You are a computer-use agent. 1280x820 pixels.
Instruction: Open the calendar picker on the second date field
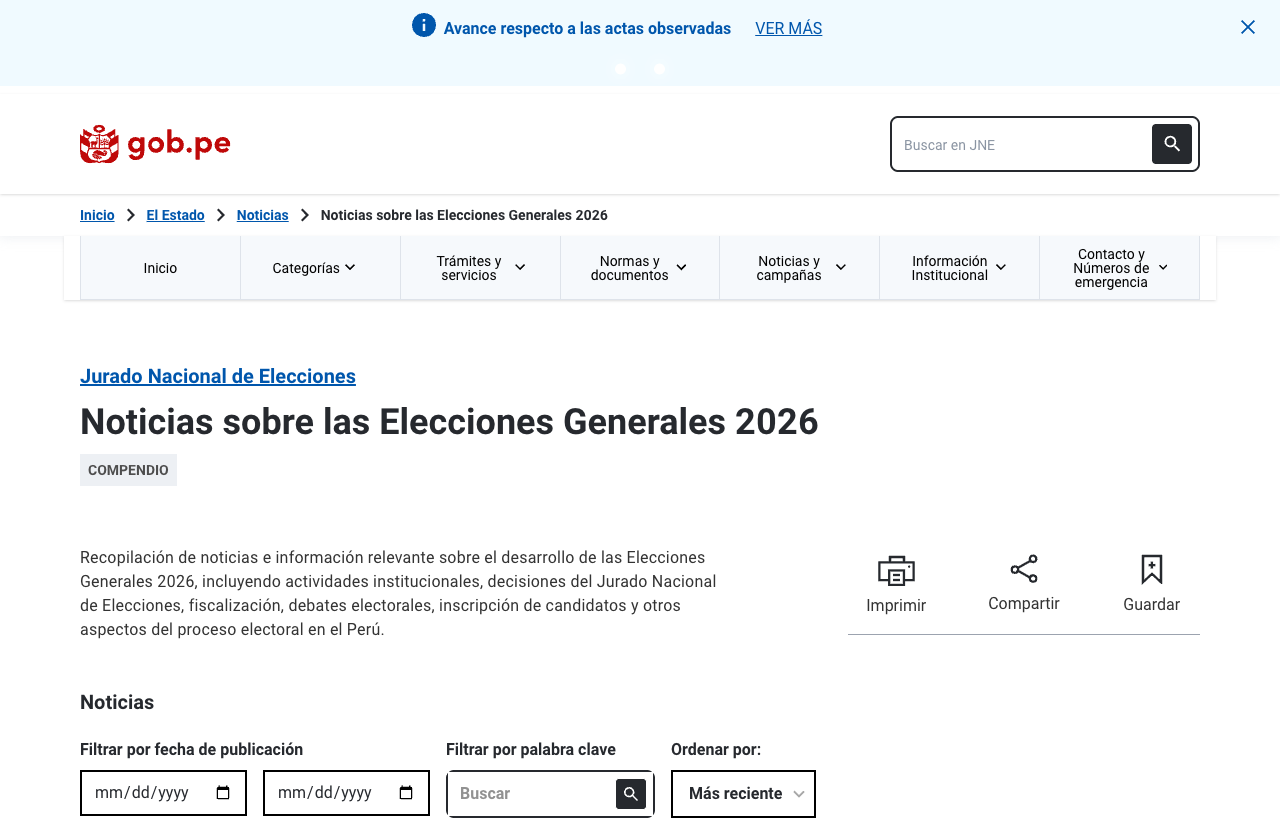(406, 793)
